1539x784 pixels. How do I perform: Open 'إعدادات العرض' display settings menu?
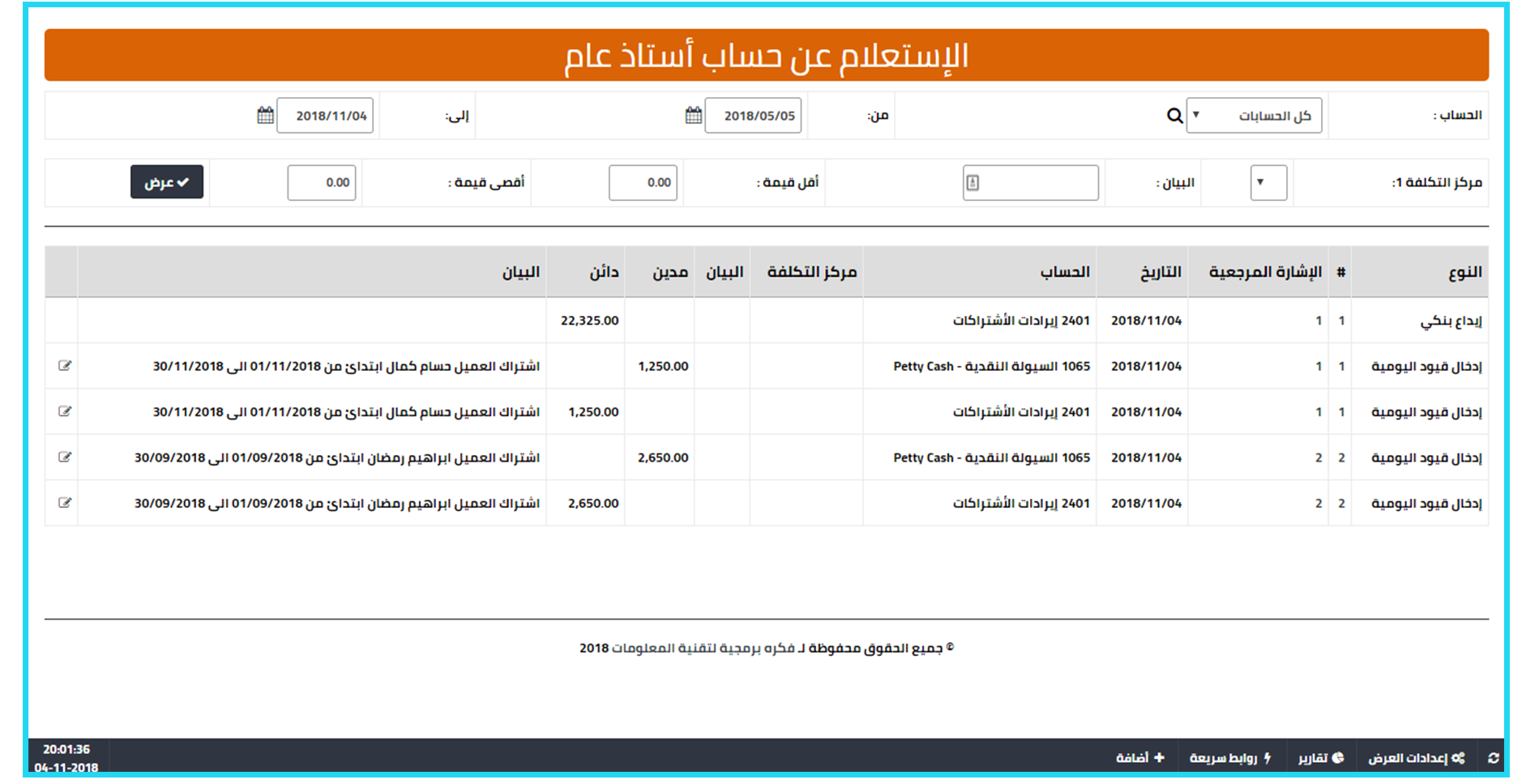(x=1417, y=758)
